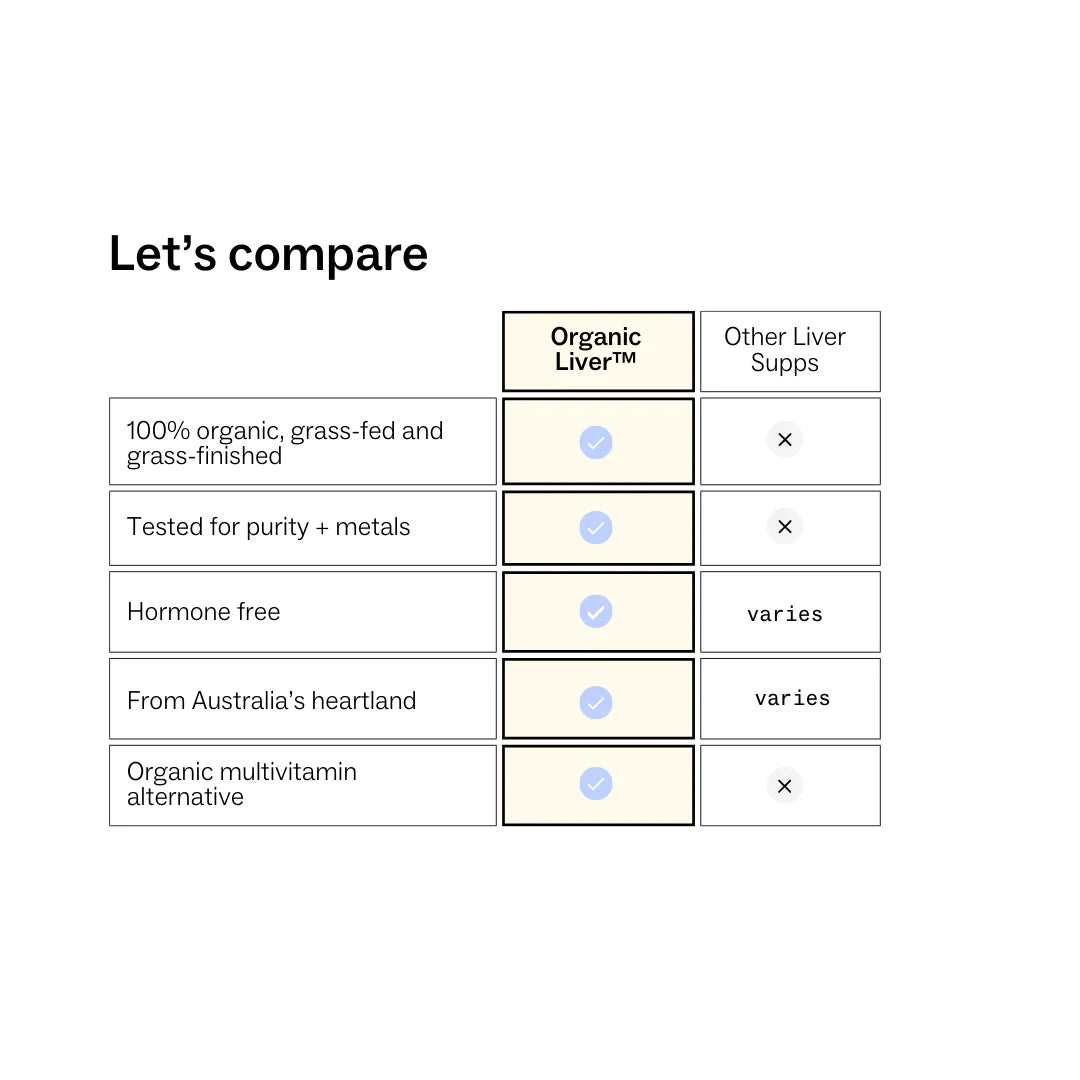Select the Other Liver Supps column header

coord(785,350)
